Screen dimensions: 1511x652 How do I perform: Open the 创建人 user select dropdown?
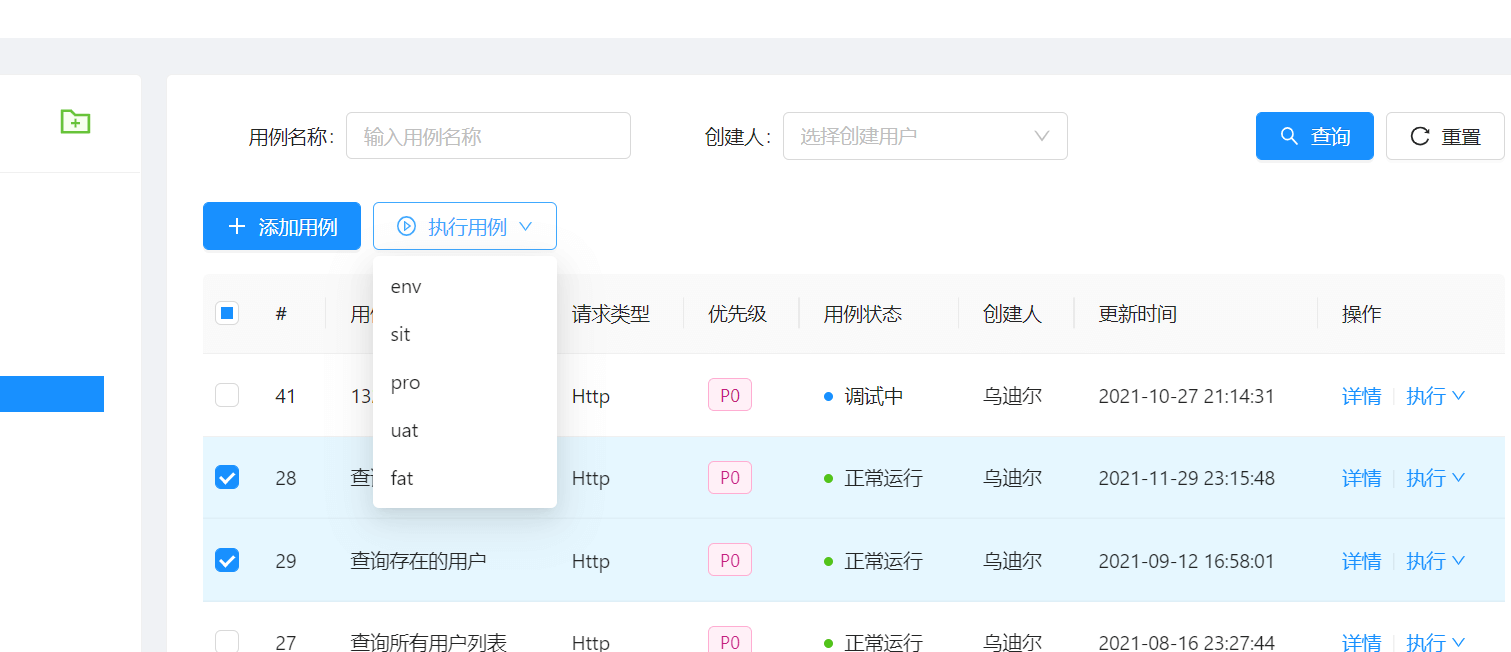(x=925, y=136)
